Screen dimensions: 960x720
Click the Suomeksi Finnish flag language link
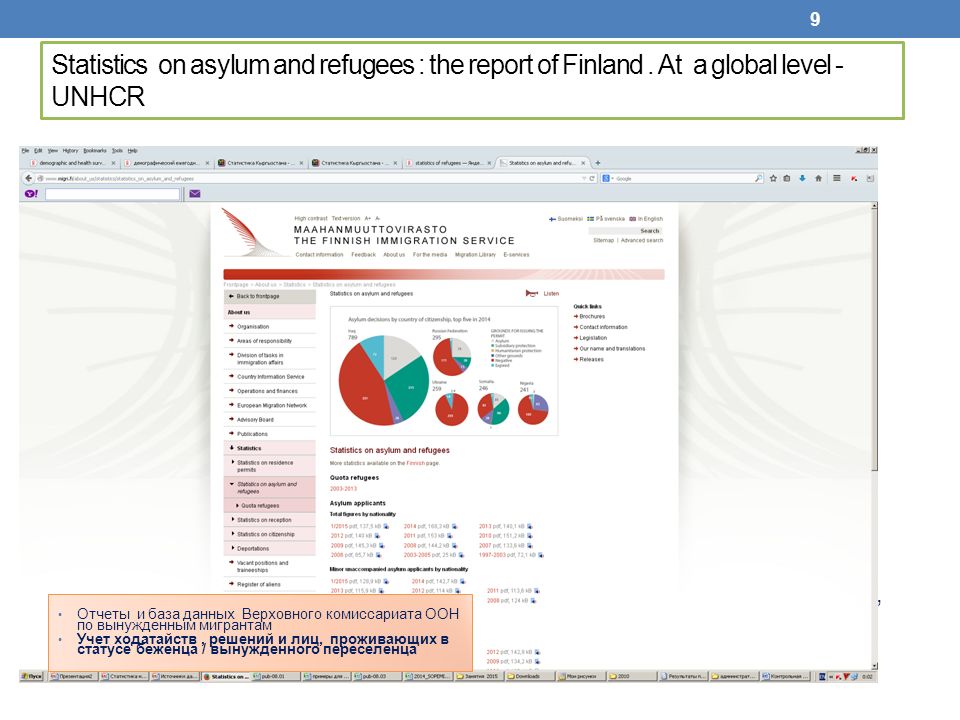click(x=566, y=219)
